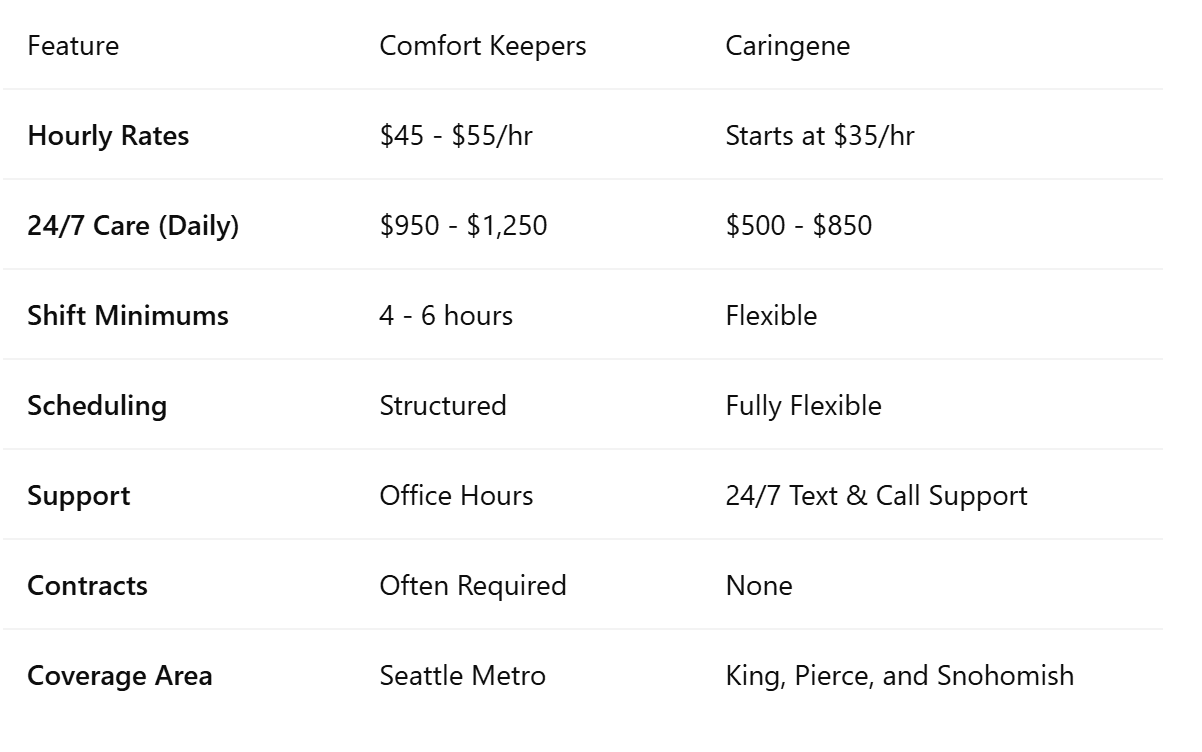Click the Office Hours cell
This screenshot has width=1202, height=752.
(x=456, y=496)
